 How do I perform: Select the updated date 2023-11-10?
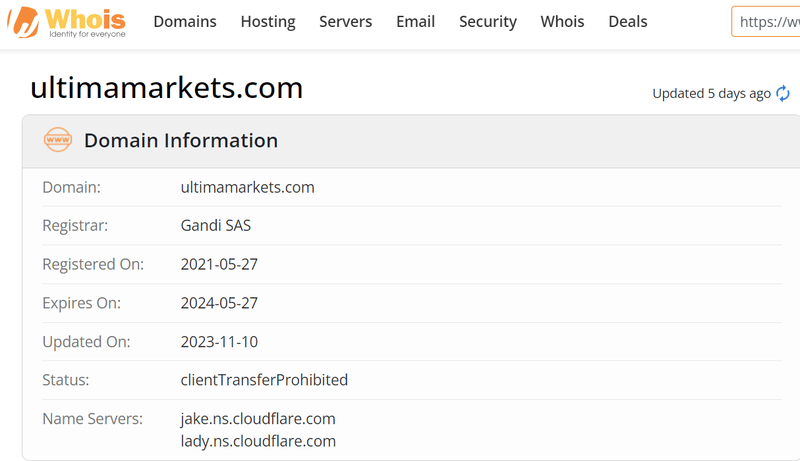[219, 342]
